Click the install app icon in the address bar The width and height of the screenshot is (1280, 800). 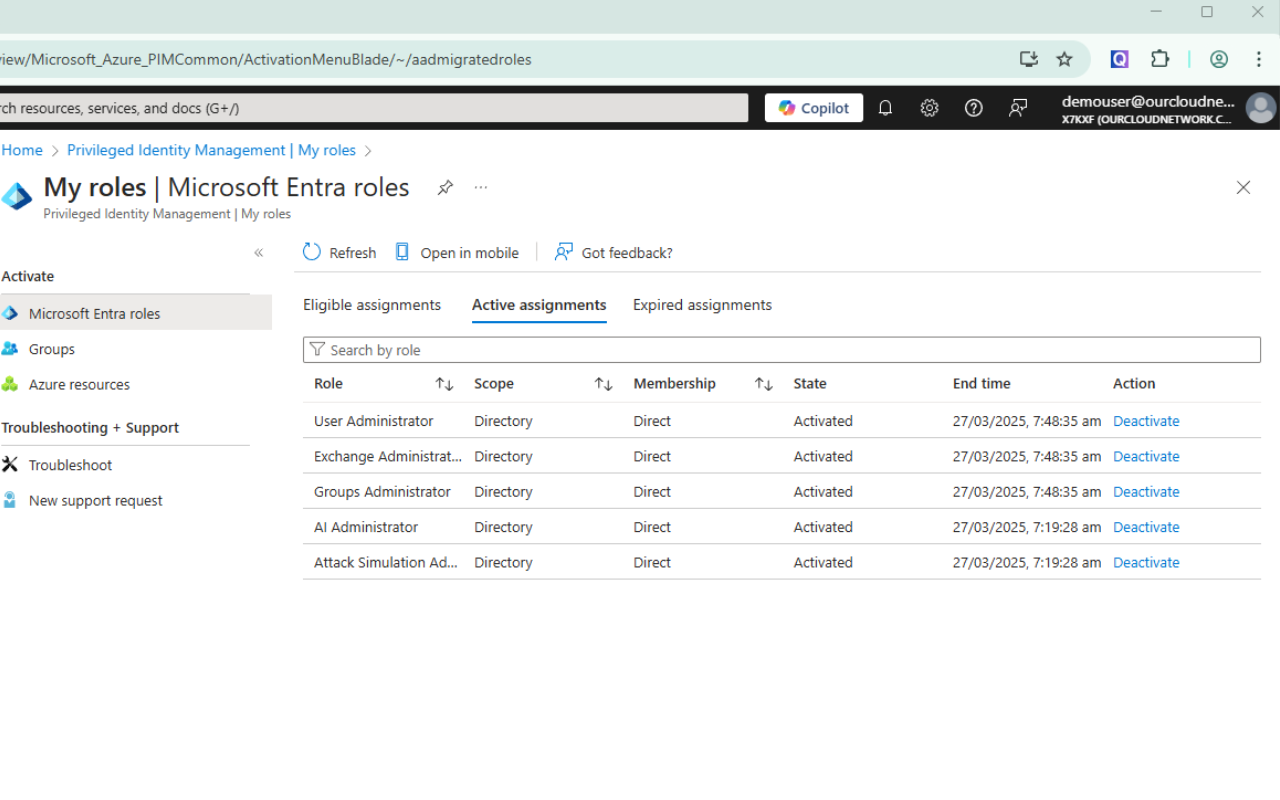point(1028,59)
